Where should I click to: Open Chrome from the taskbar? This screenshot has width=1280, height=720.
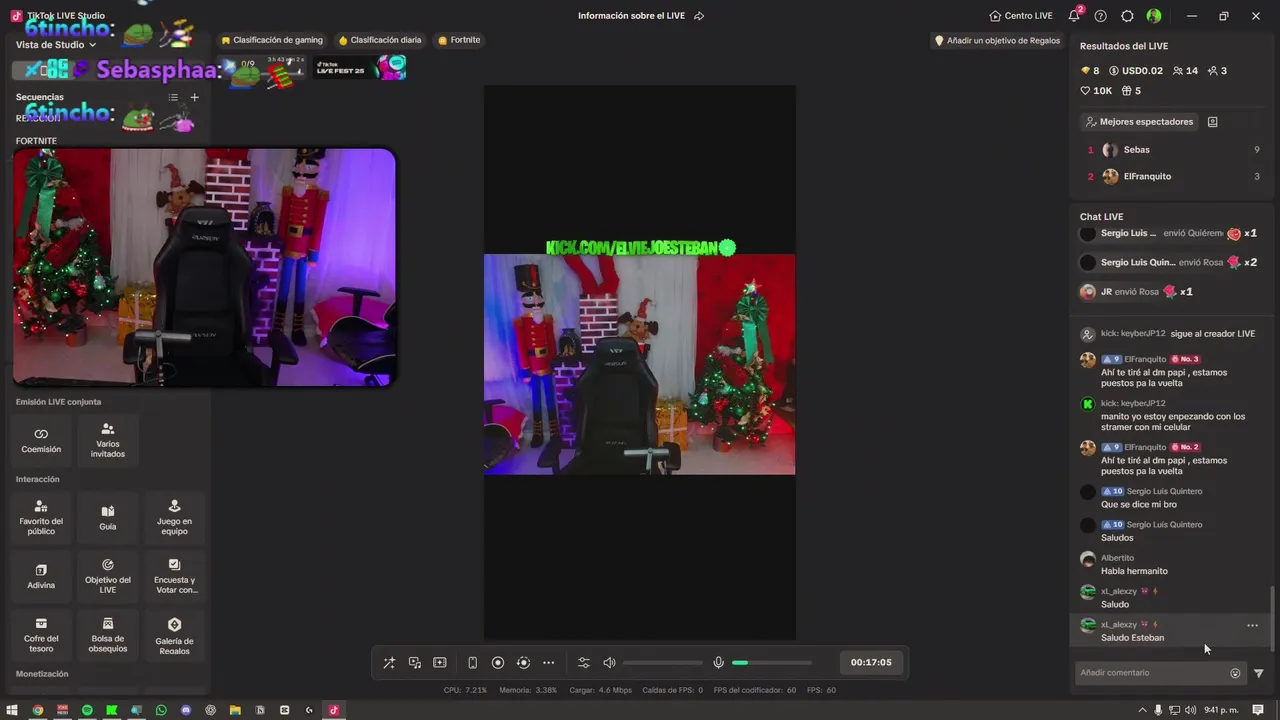(38, 710)
